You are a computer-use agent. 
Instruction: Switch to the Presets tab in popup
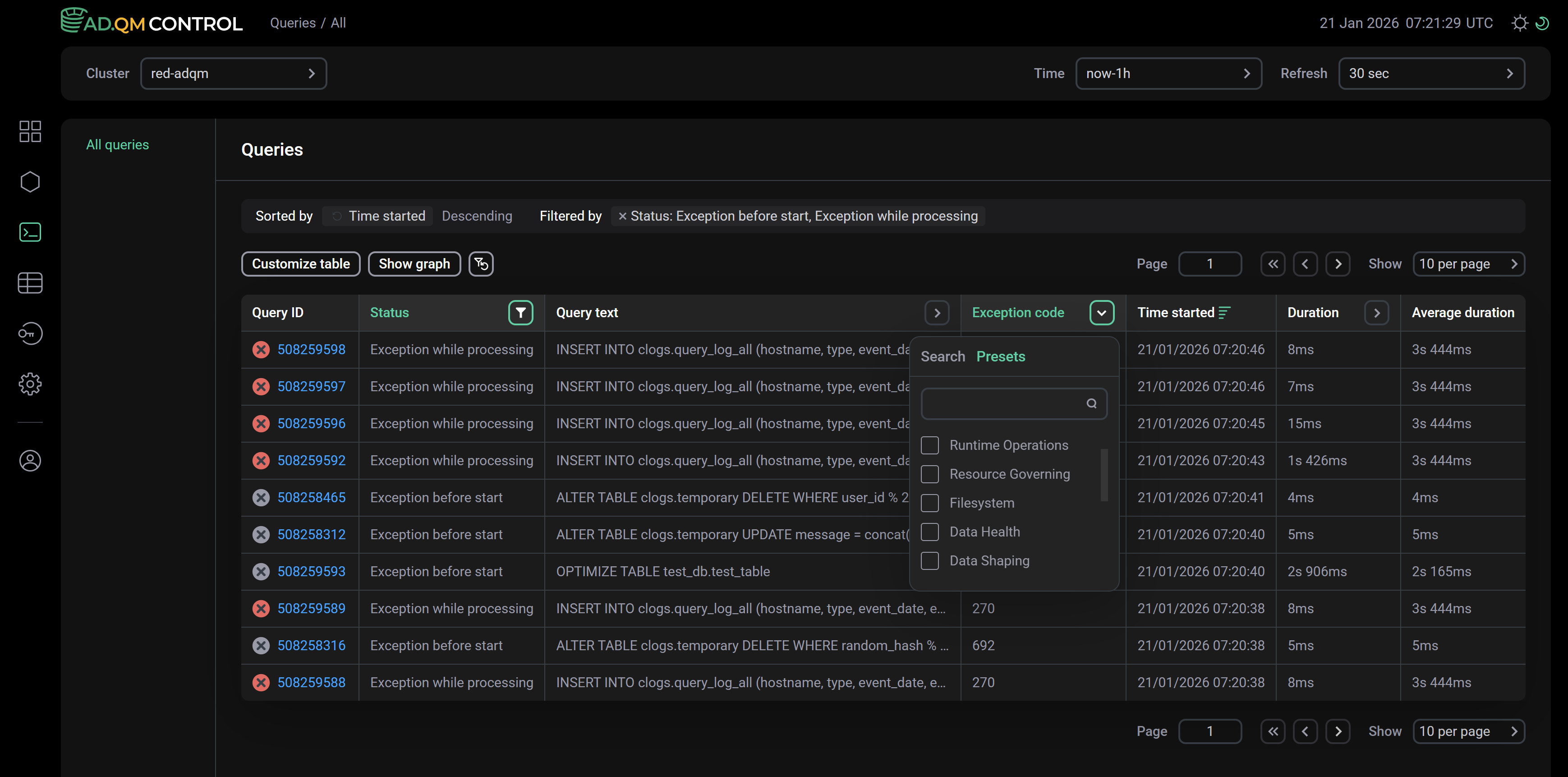coord(1001,356)
